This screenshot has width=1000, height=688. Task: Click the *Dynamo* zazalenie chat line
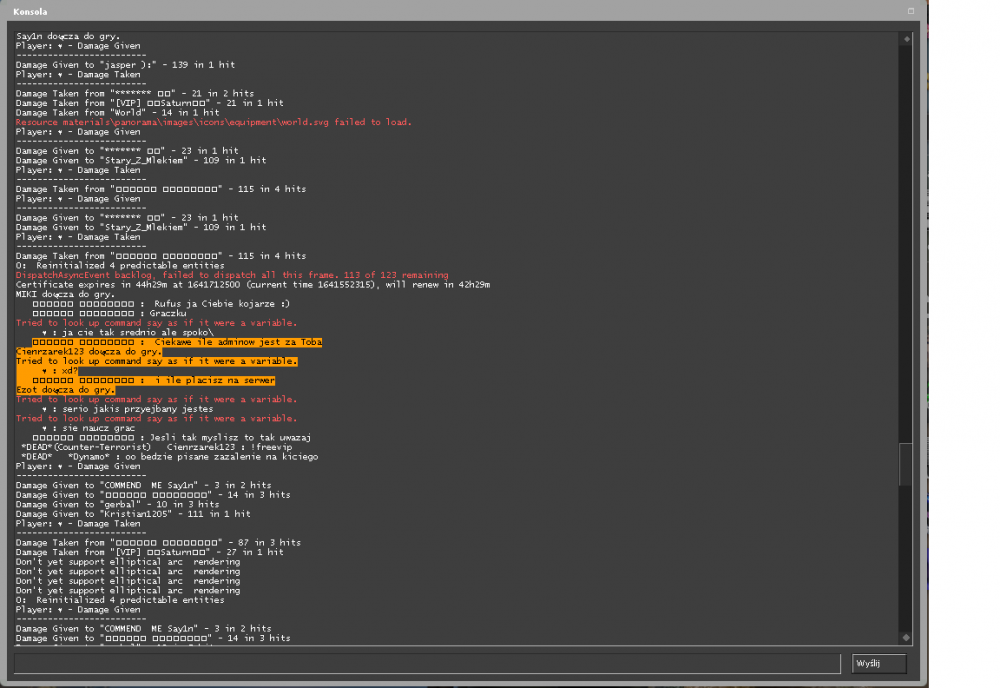(170, 457)
